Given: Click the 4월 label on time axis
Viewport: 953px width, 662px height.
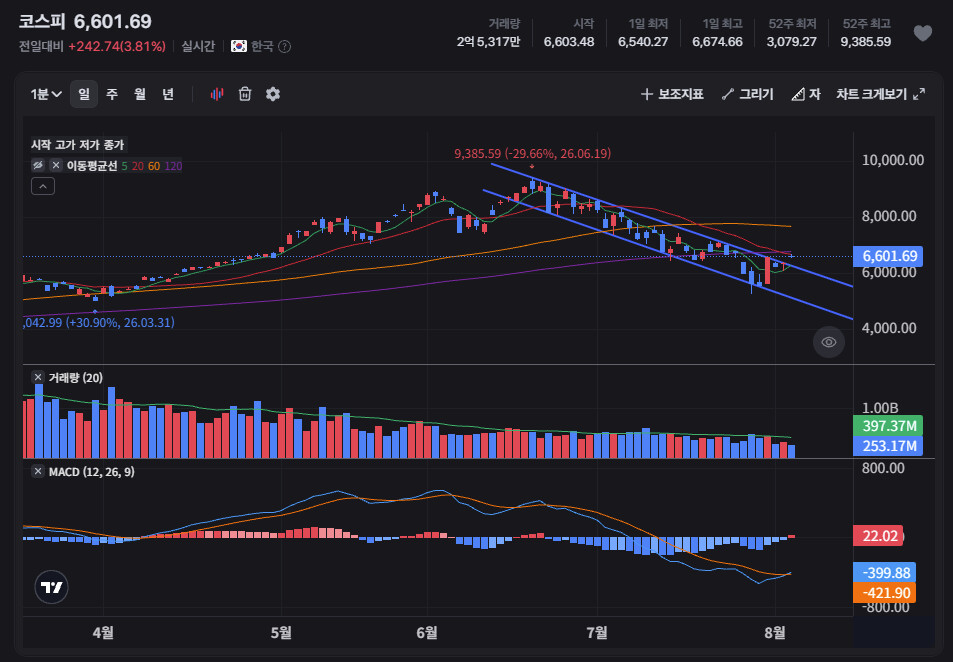Looking at the screenshot, I should point(103,633).
